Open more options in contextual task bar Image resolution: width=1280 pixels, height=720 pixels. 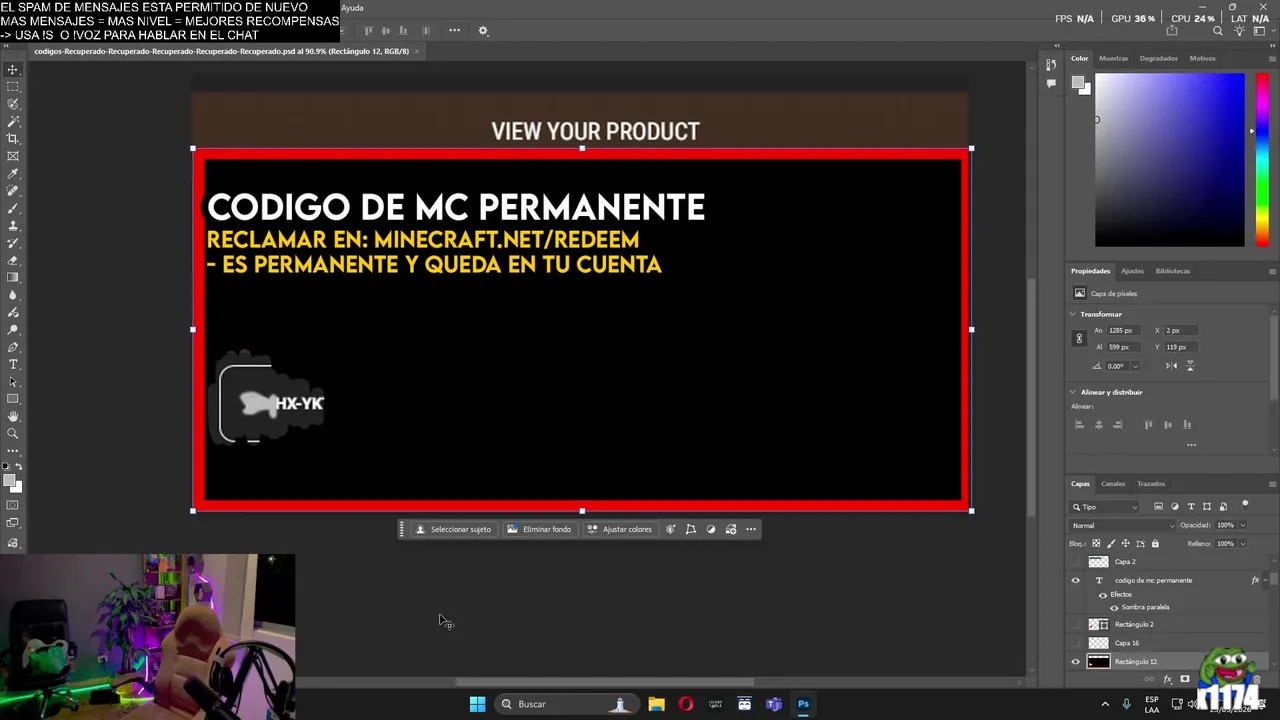click(751, 529)
